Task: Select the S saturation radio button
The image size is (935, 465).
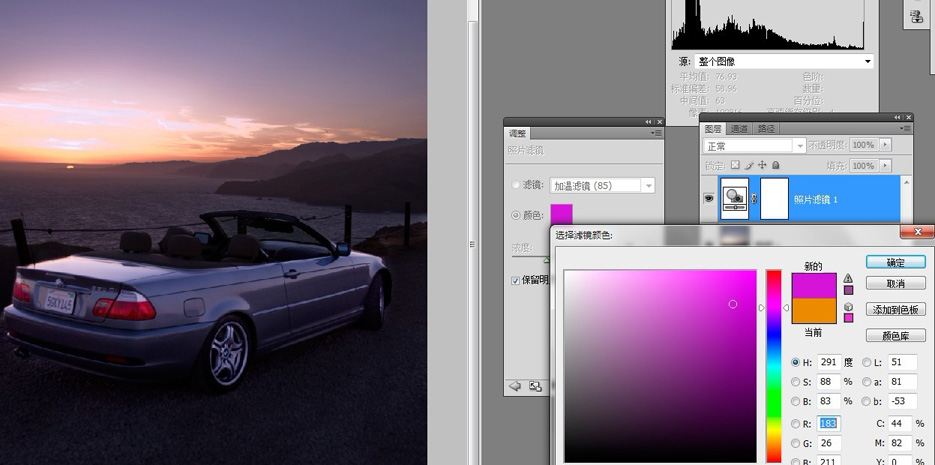Action: point(795,382)
